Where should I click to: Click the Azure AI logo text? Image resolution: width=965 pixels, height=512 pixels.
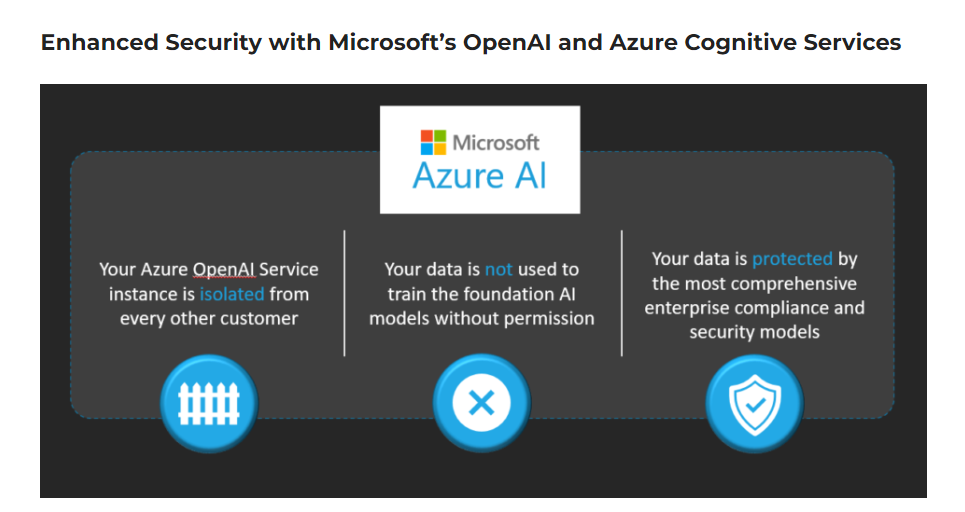(479, 176)
